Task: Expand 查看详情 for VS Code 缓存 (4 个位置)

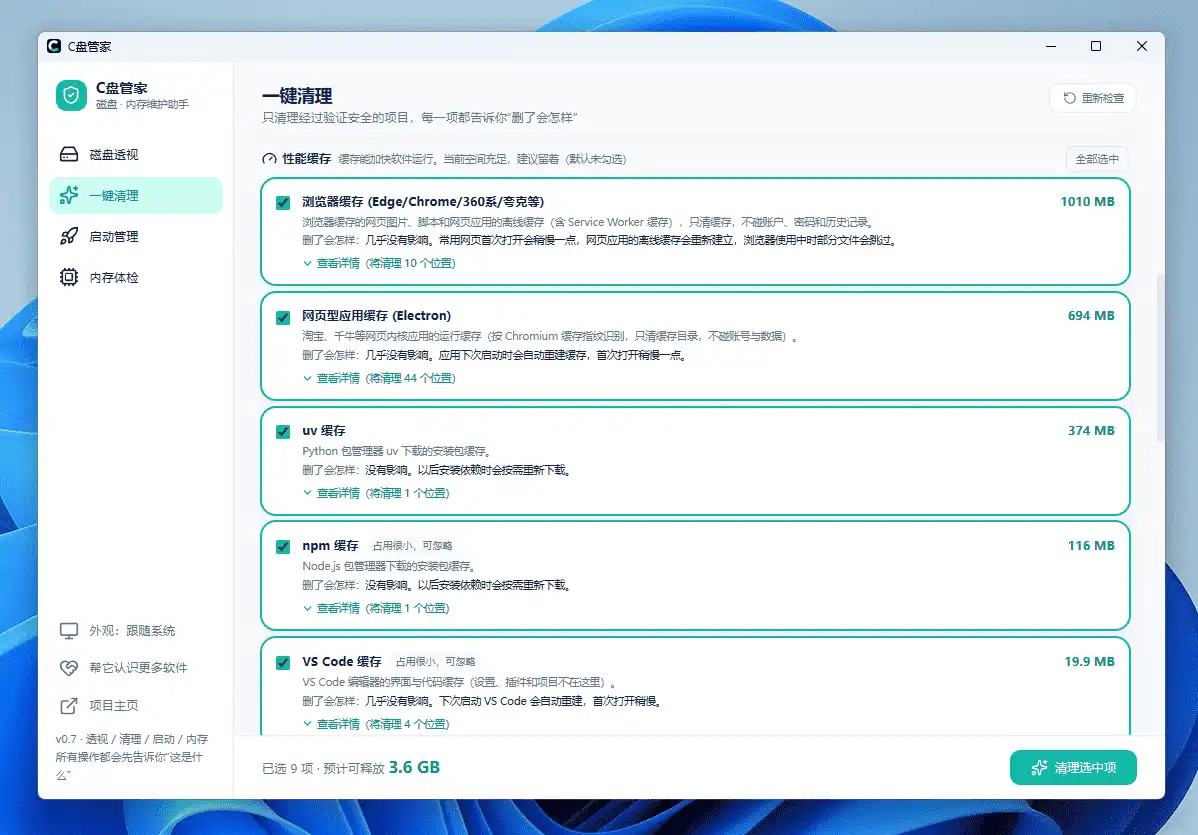Action: (376, 723)
